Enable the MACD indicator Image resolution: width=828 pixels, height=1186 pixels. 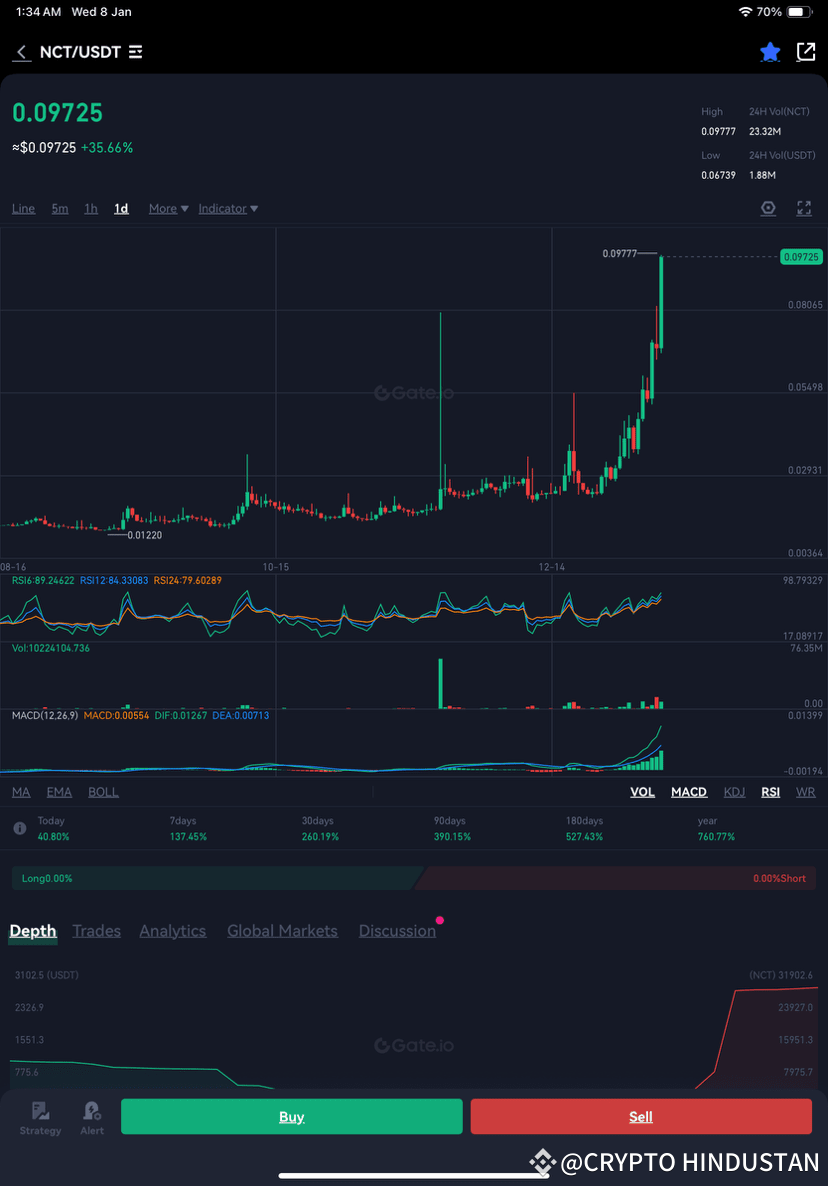click(688, 791)
